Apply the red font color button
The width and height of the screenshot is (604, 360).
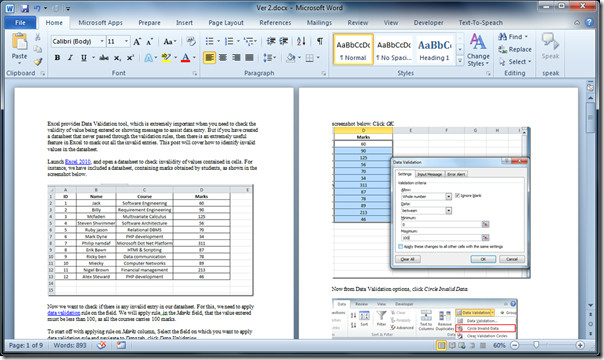(185, 58)
